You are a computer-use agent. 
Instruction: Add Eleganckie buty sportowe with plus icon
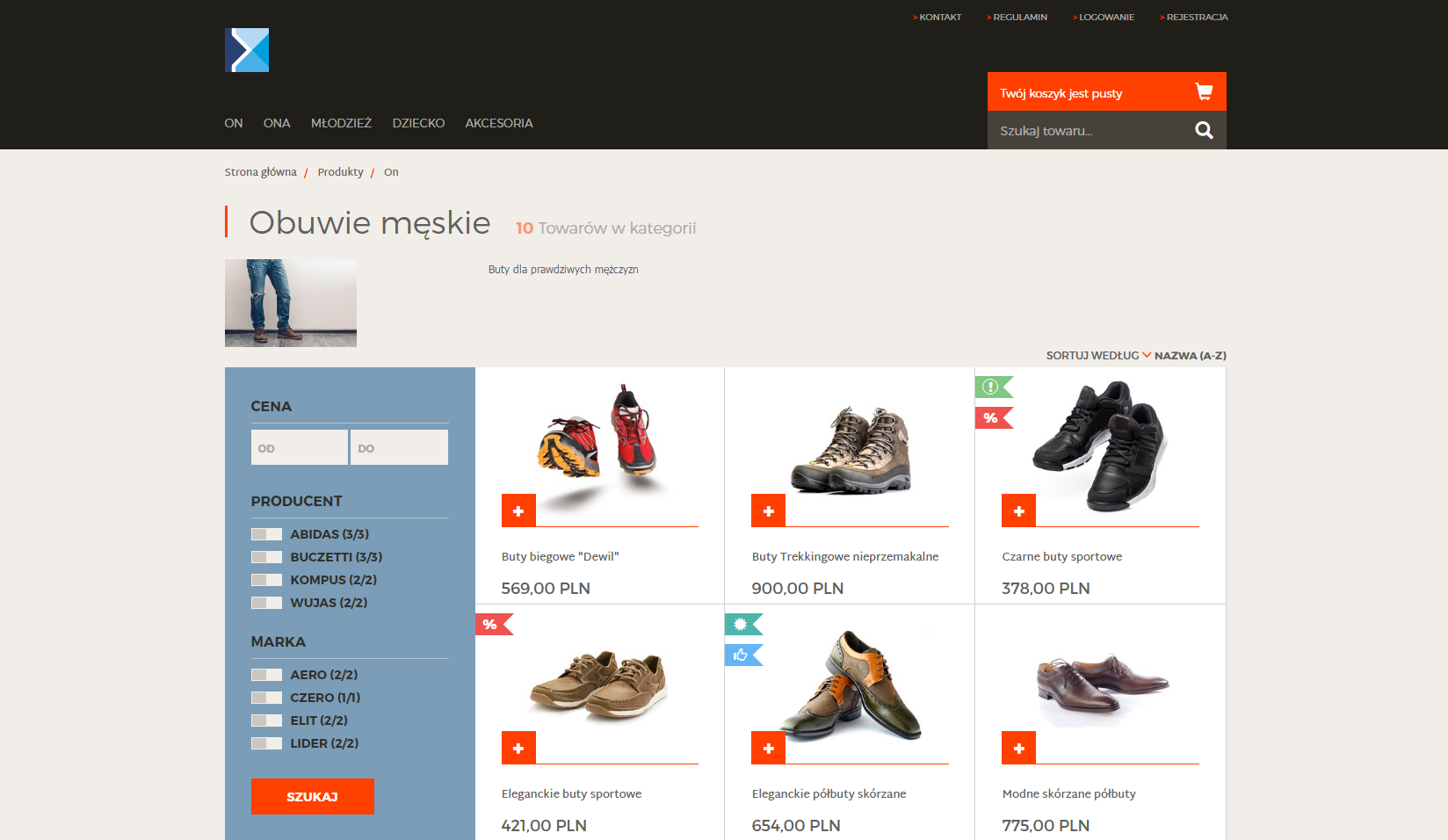518,748
